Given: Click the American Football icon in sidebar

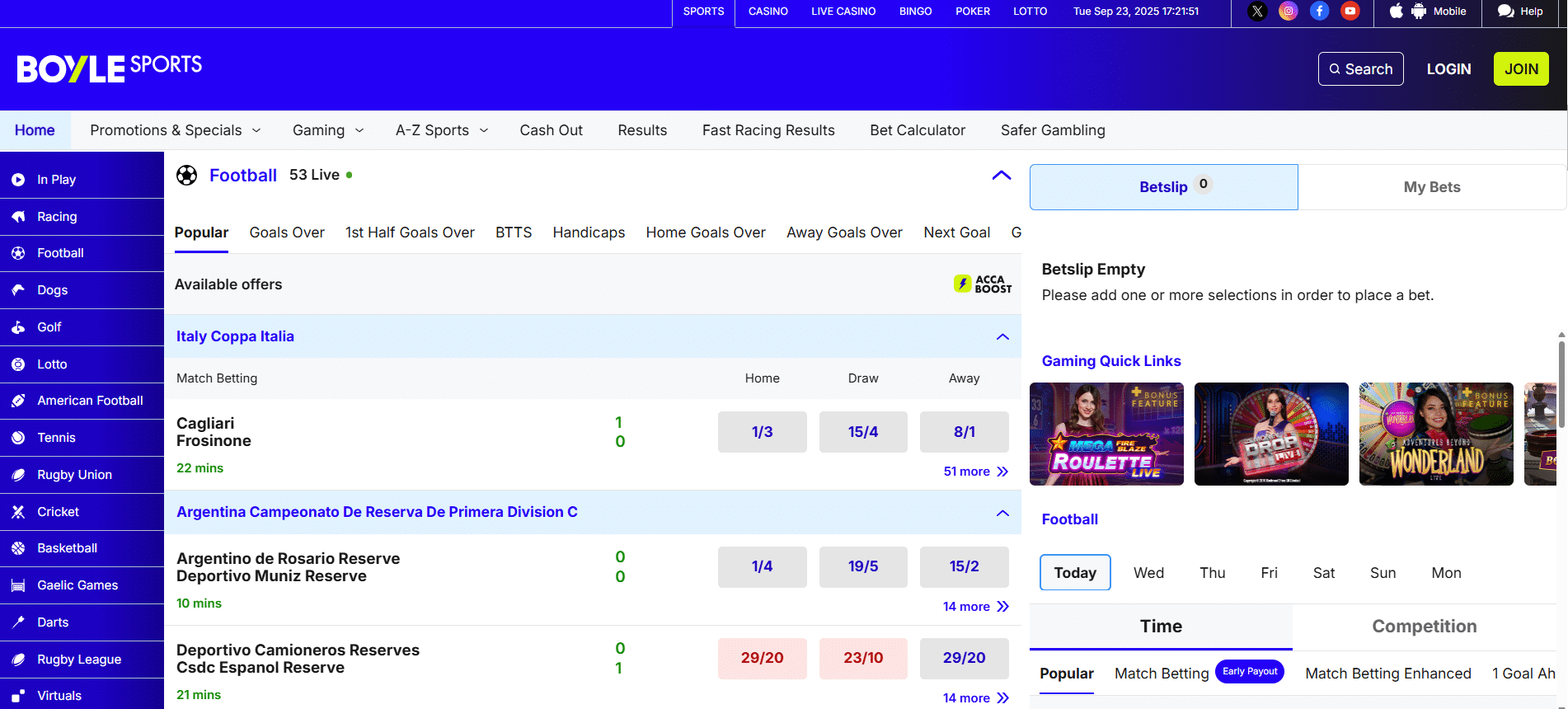Looking at the screenshot, I should (x=18, y=401).
